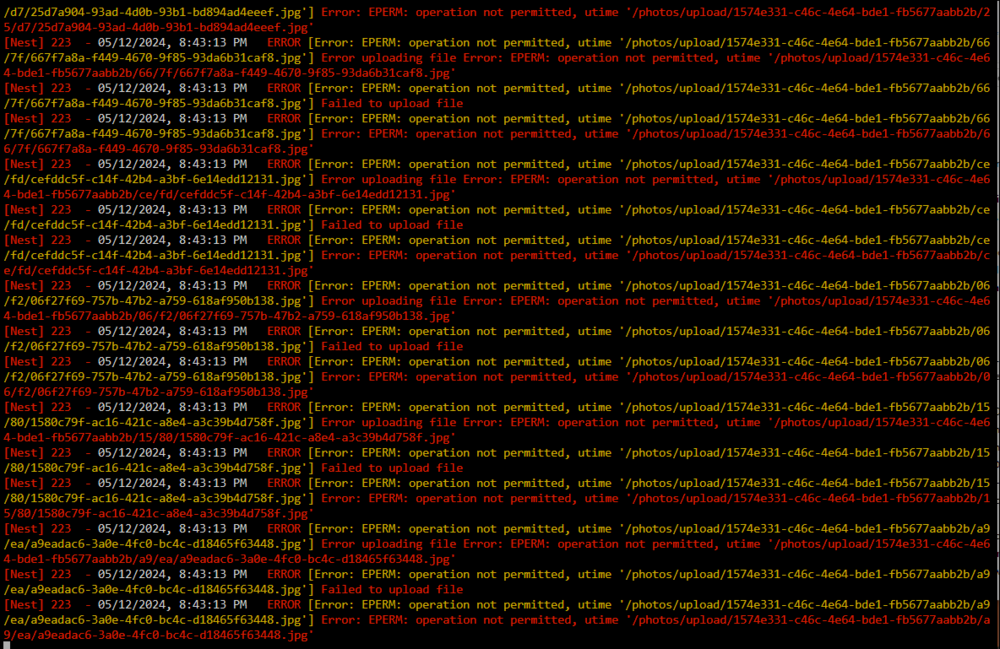
Task: Click red line starting '5/80/1580c79f-ac16'
Action: pyautogui.click(x=158, y=514)
